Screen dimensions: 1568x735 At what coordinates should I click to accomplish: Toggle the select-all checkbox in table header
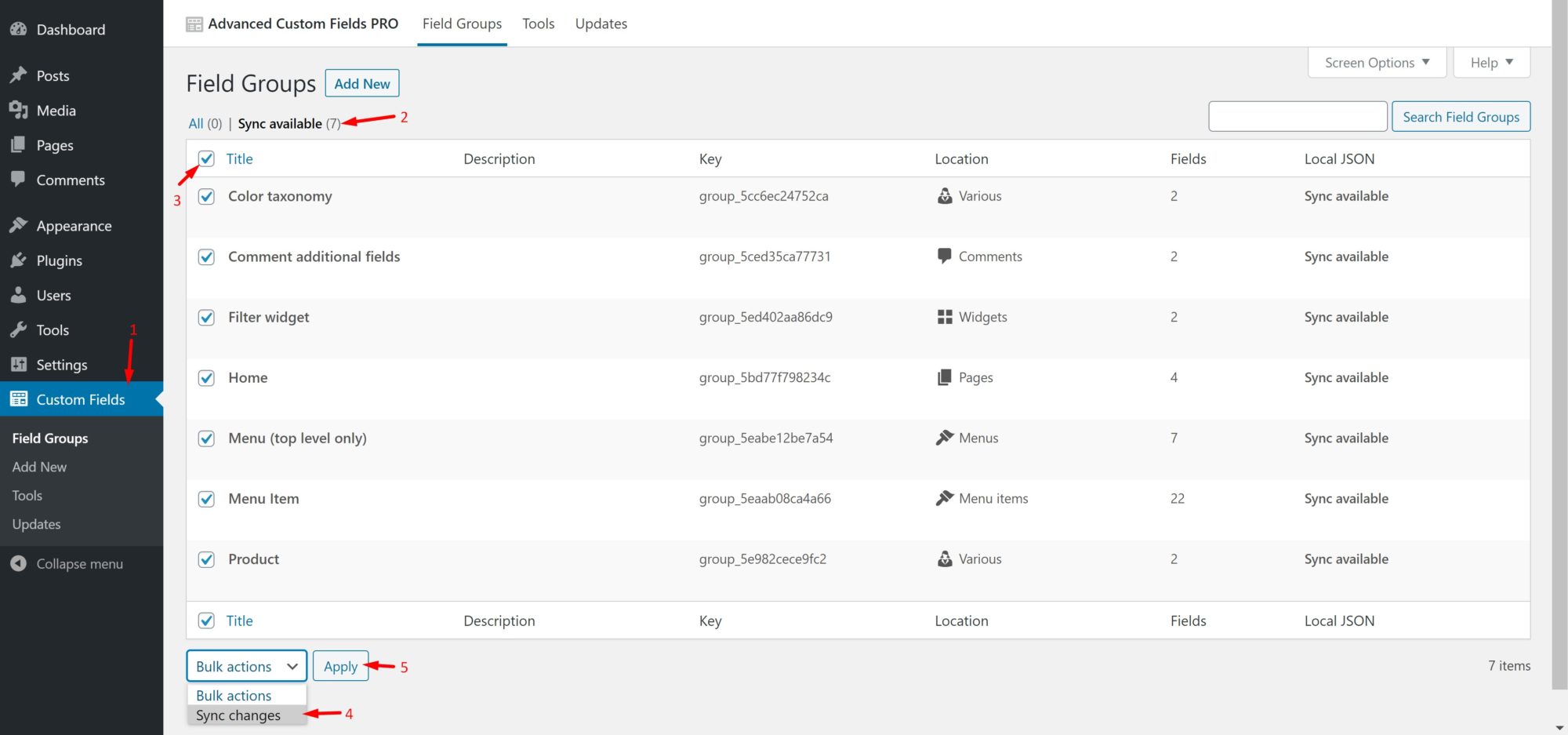(206, 158)
